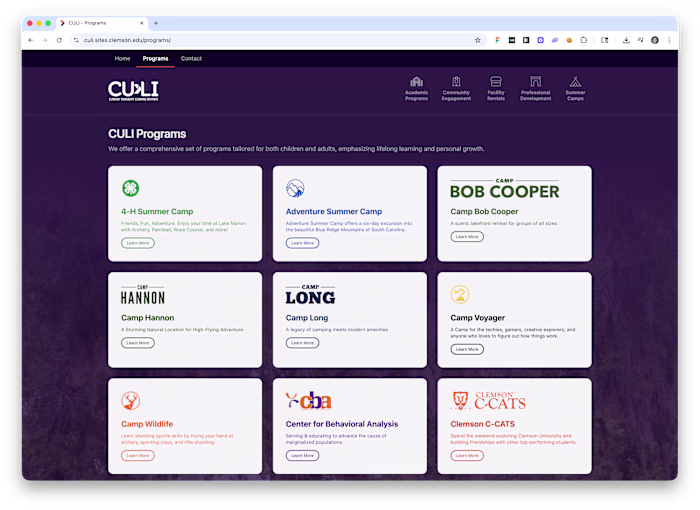
Task: Open the Facility Rentals icon link
Action: [496, 88]
